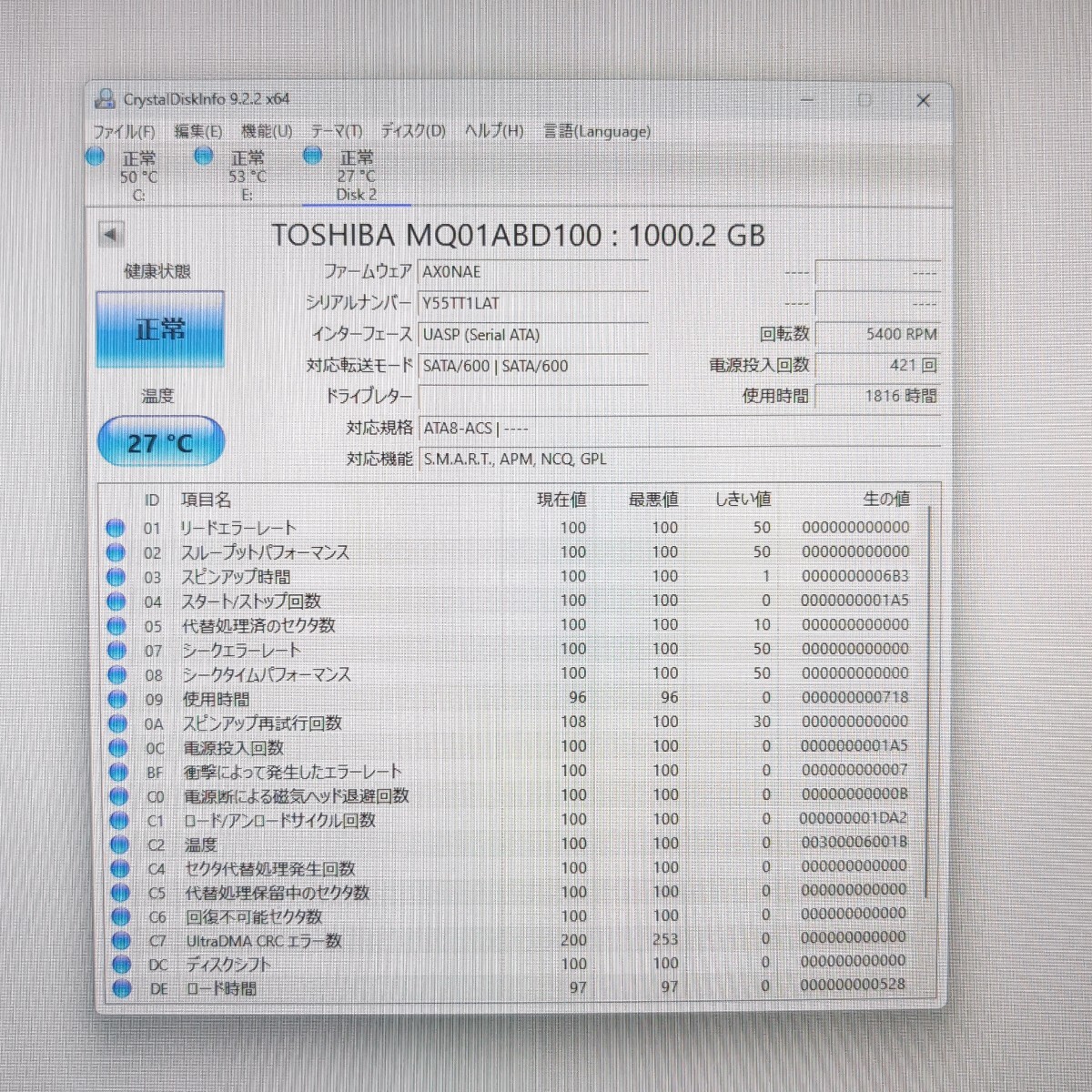Click the CrystalDiskInfo app icon in title bar
Viewport: 1092px width, 1092px height.
106,98
